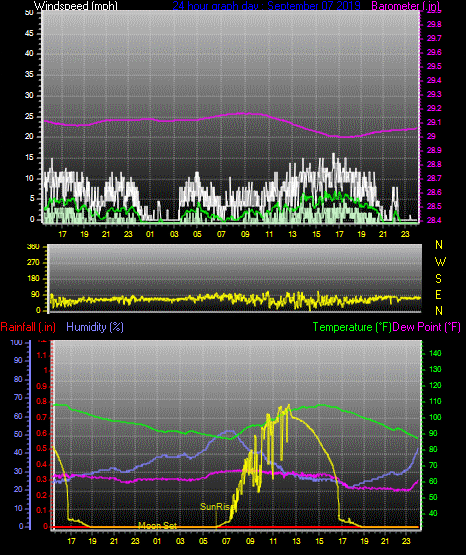Click rainfall axis value "1.1"
Screen dimensions: 466x555
click(x=42, y=355)
